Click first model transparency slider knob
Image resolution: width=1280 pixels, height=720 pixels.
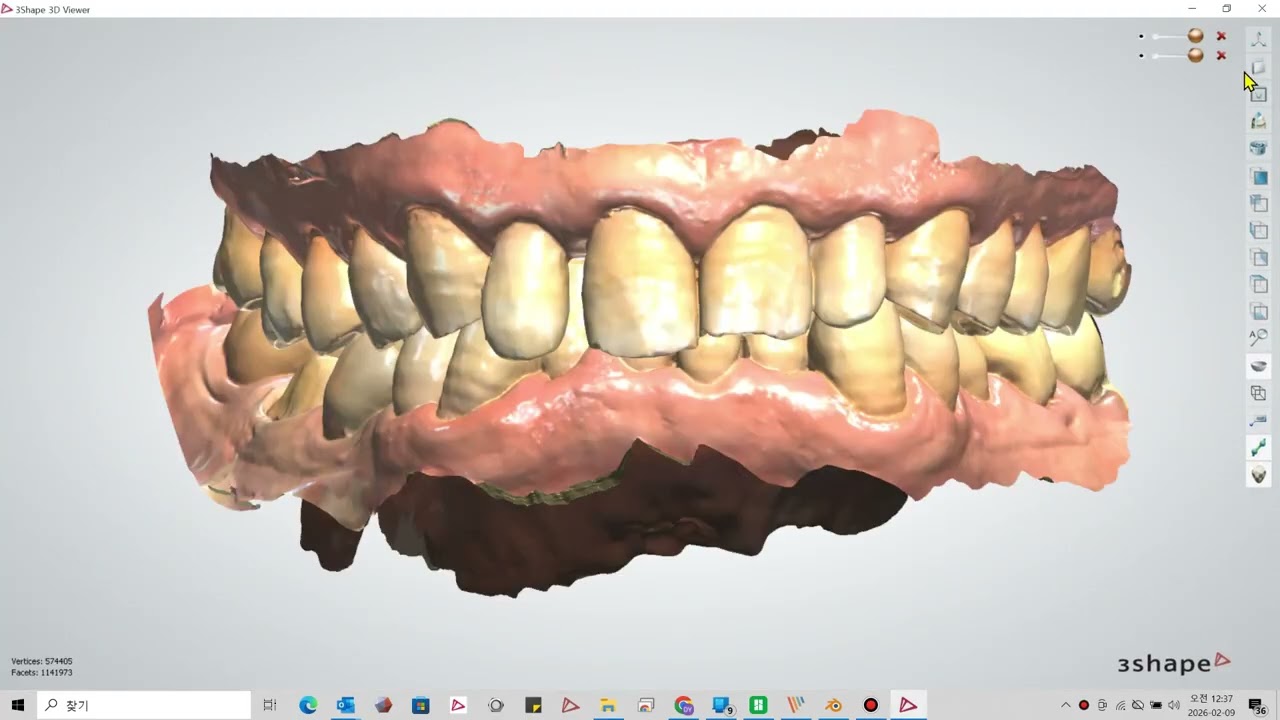(x=1195, y=36)
